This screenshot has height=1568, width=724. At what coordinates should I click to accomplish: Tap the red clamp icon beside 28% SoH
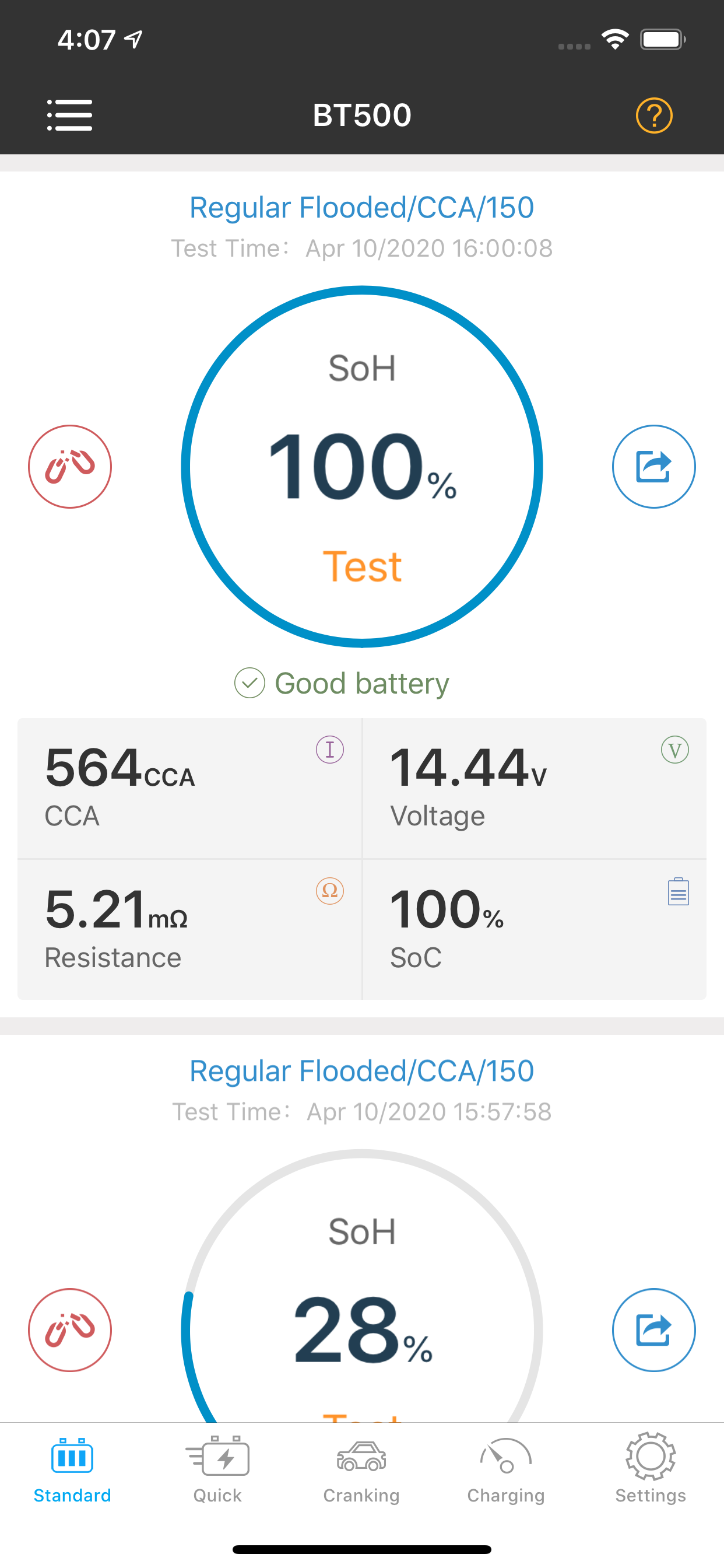70,1329
